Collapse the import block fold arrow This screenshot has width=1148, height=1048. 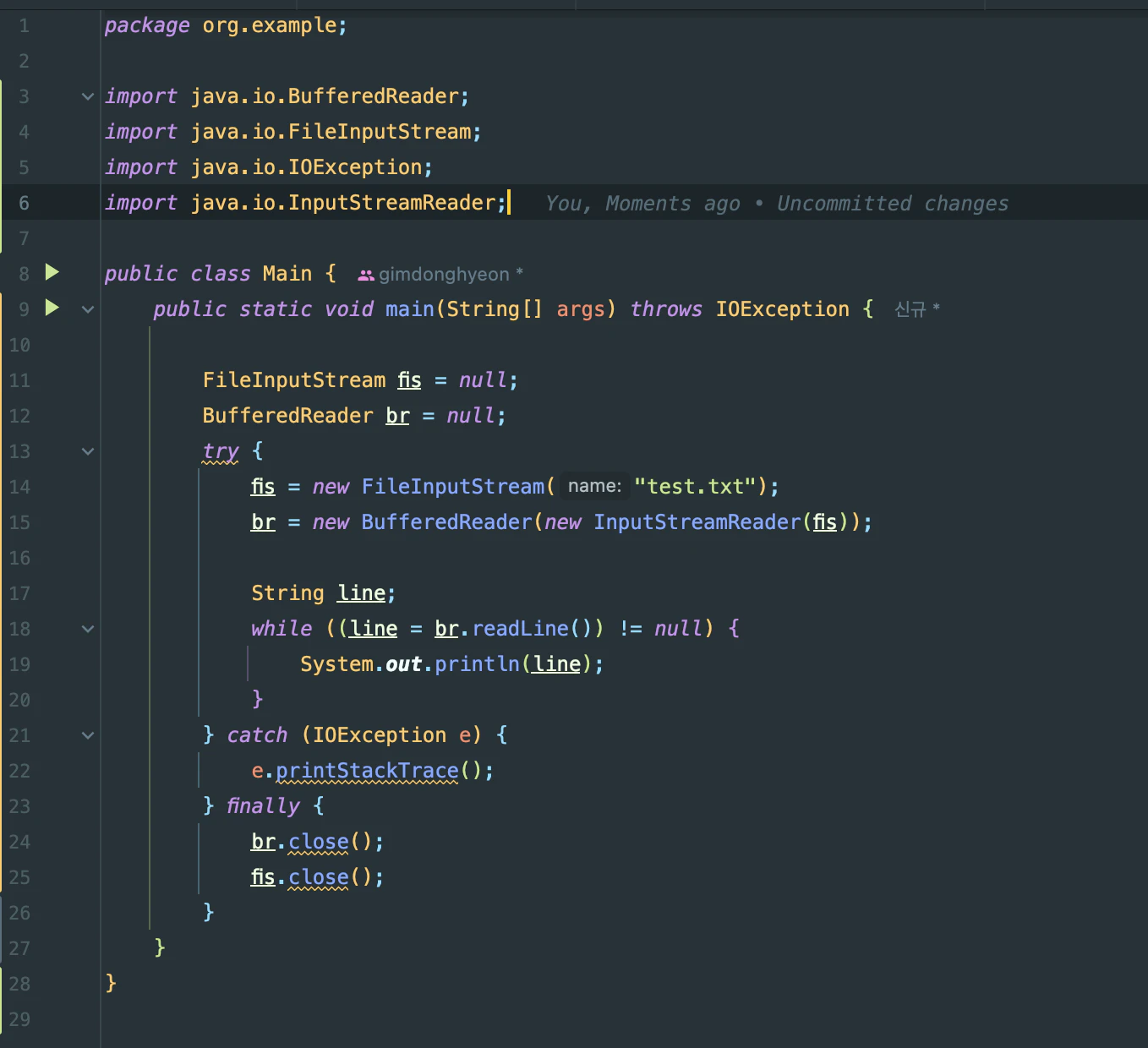(88, 96)
